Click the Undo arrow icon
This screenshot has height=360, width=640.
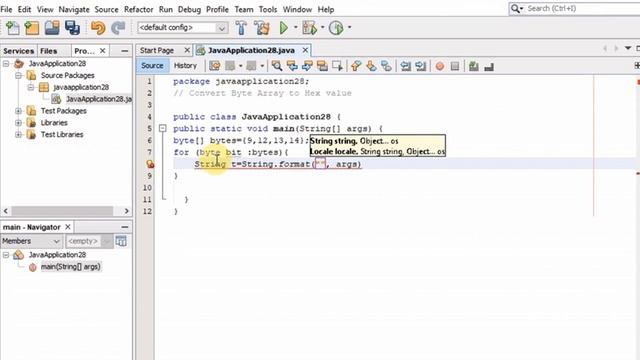[98, 28]
